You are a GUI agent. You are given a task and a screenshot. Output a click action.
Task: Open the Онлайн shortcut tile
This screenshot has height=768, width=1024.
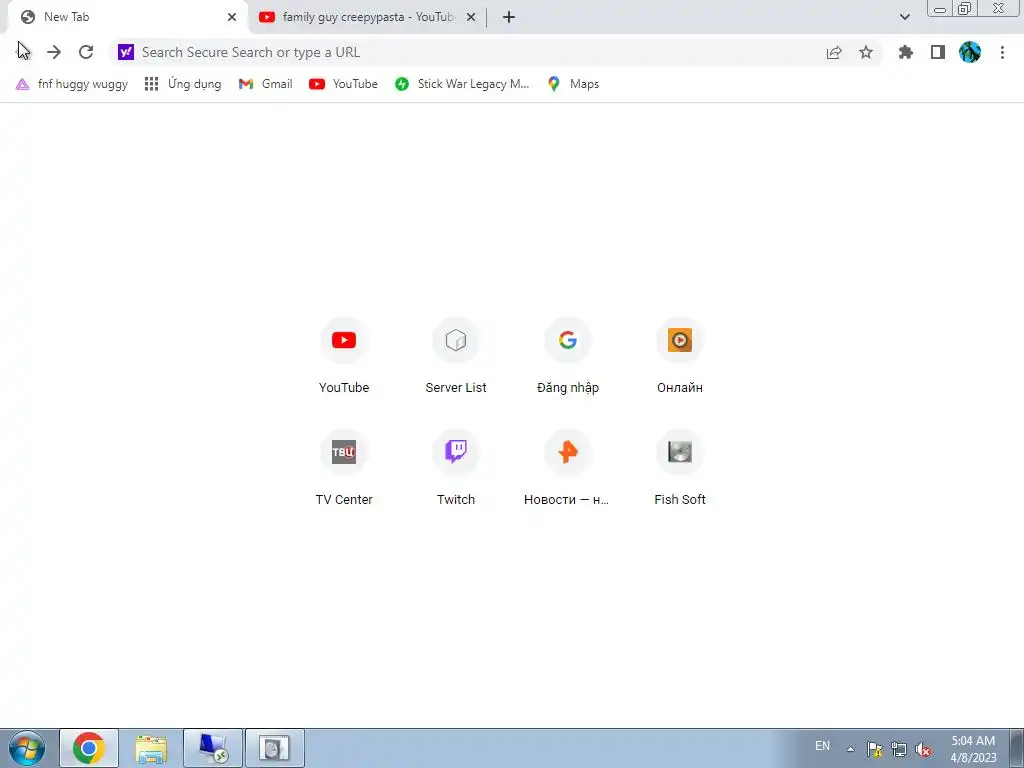click(680, 357)
